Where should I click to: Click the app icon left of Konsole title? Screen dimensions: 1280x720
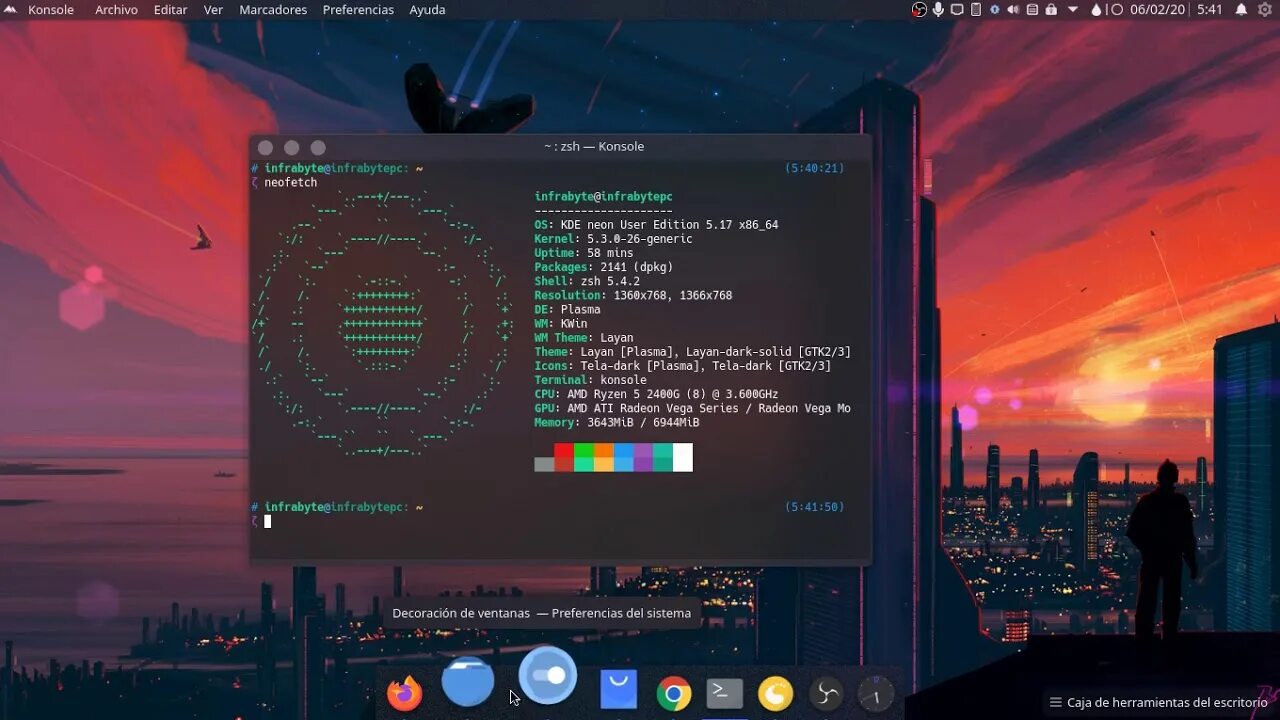point(10,10)
